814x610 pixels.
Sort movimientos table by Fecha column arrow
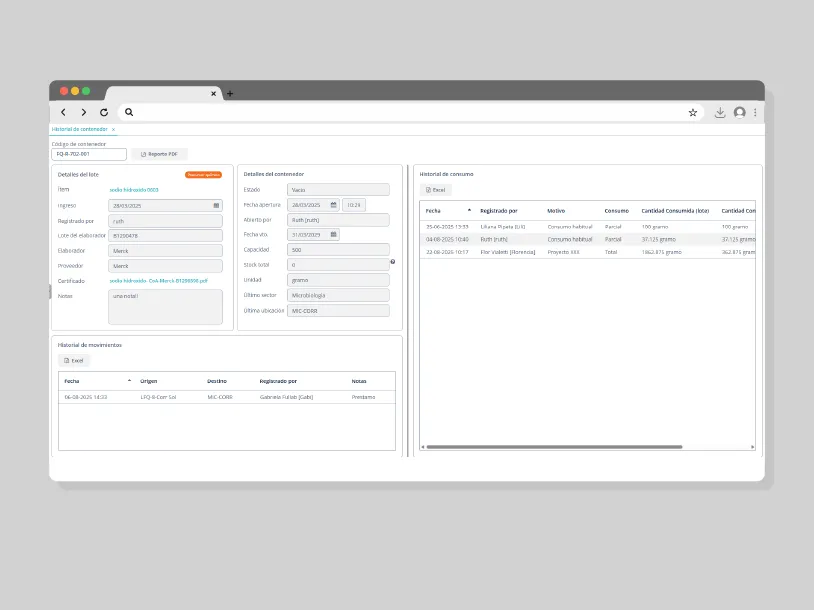(129, 381)
